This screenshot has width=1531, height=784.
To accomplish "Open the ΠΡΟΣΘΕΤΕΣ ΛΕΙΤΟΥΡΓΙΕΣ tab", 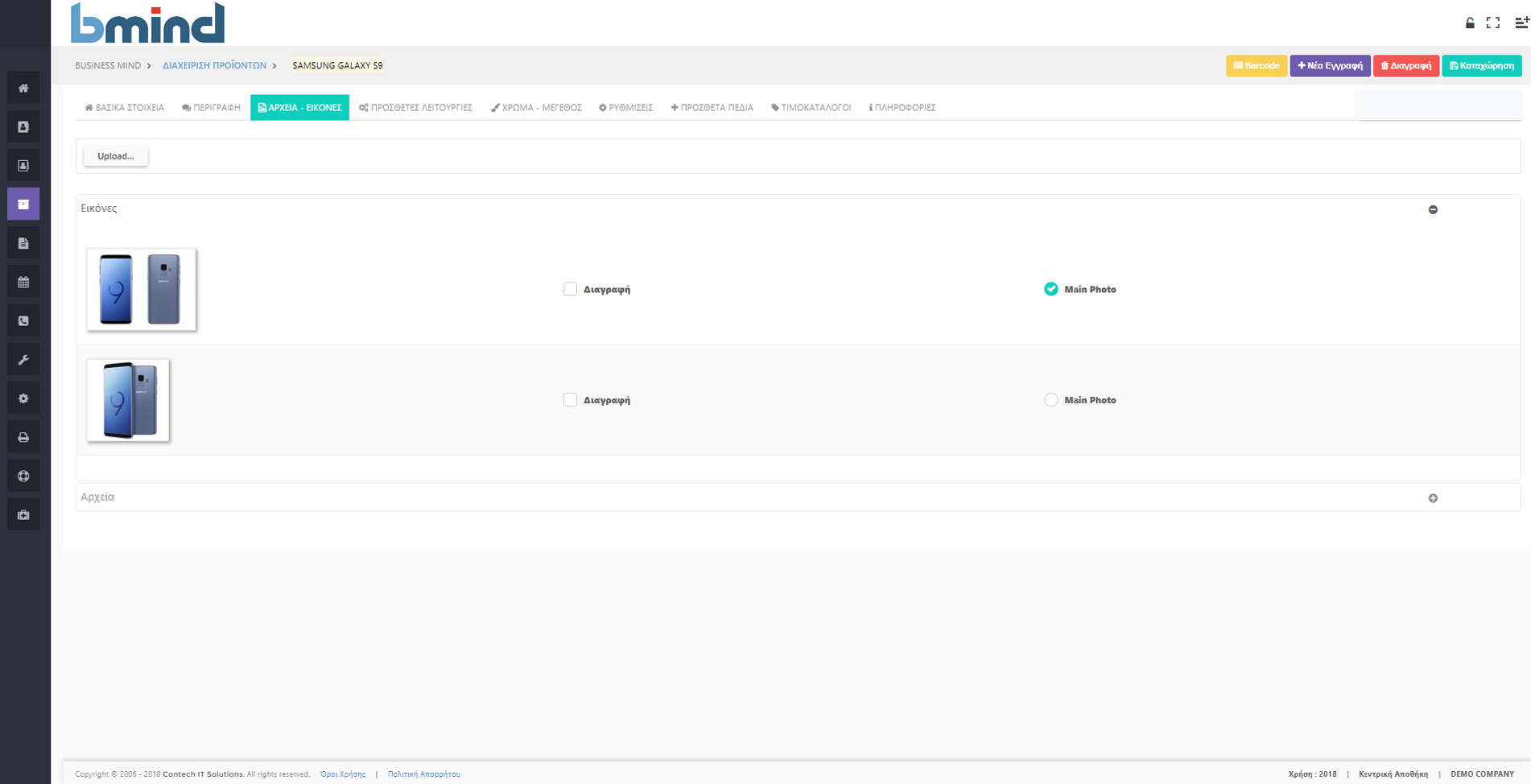I will click(415, 107).
